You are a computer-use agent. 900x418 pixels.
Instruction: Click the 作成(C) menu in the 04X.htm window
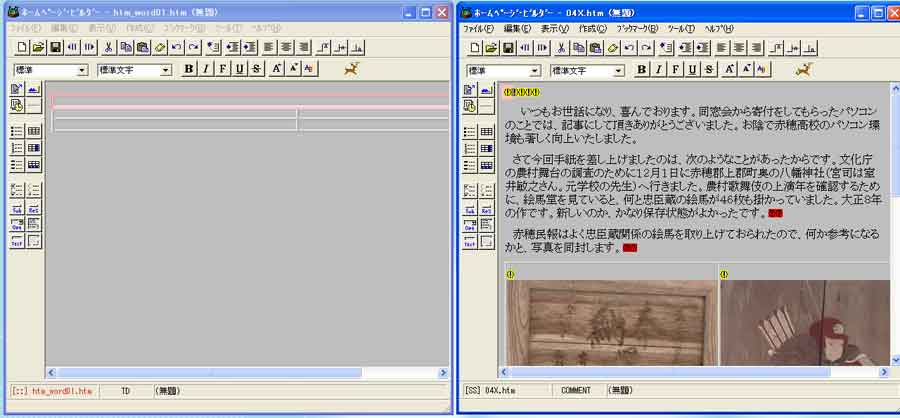point(592,29)
